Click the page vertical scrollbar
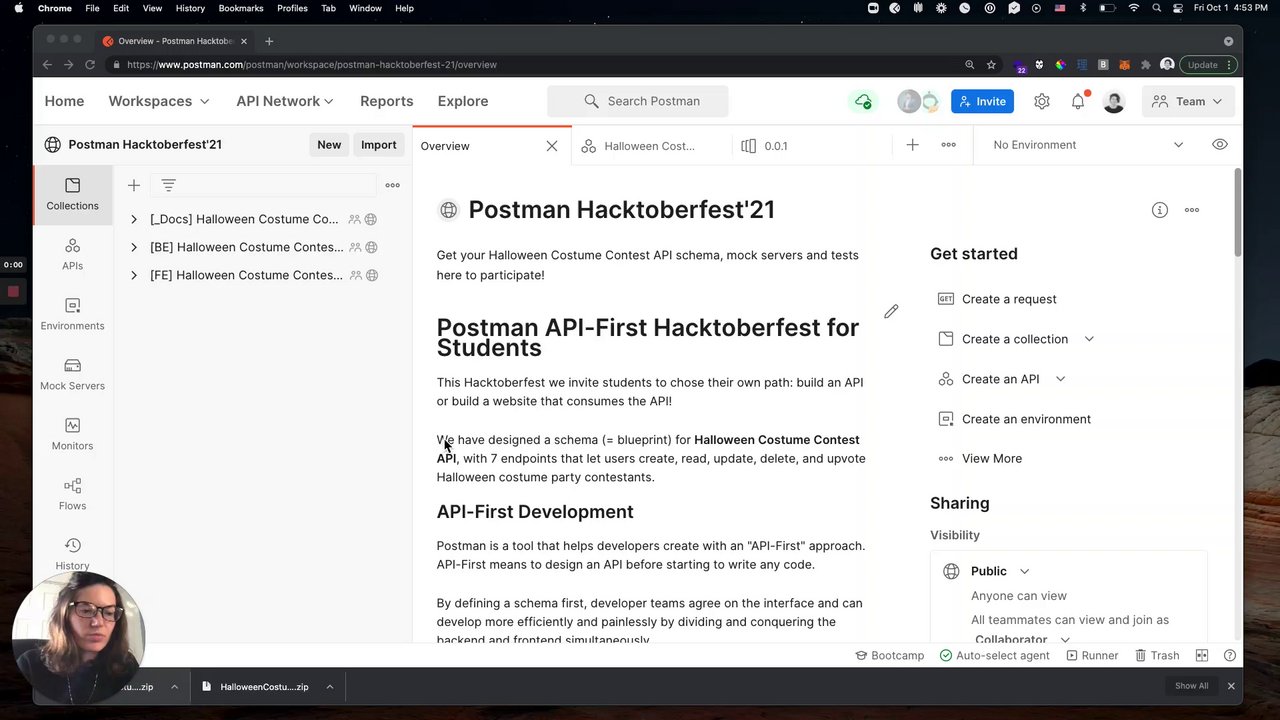 point(1237,210)
